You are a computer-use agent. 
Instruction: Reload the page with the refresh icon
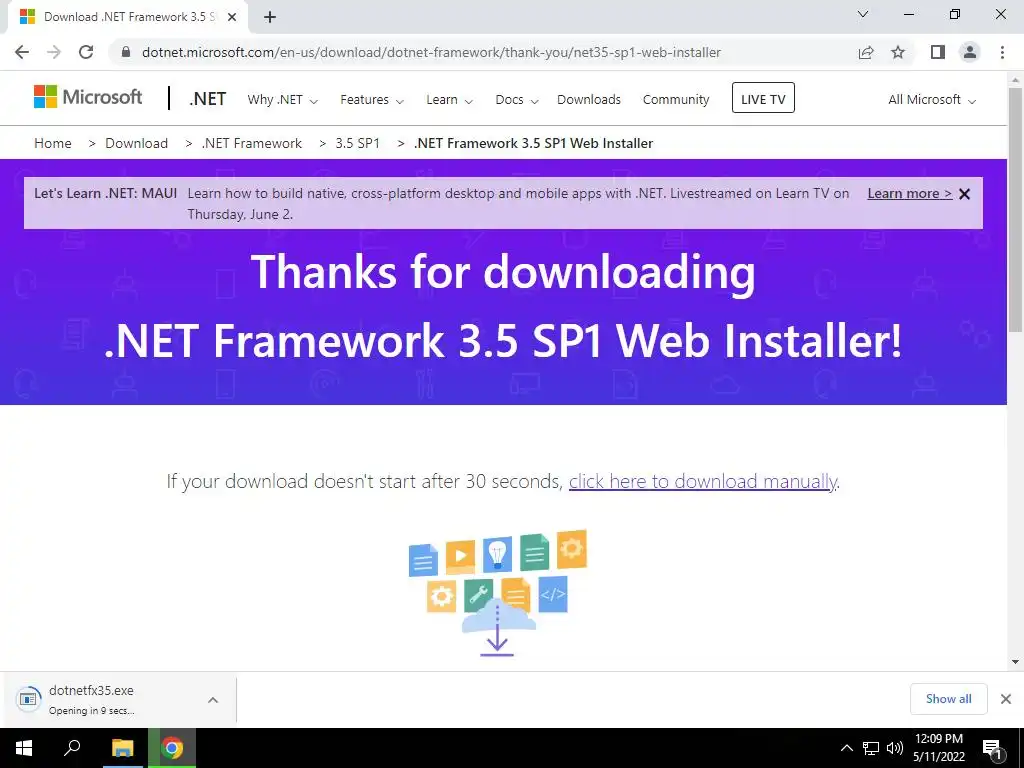(86, 52)
